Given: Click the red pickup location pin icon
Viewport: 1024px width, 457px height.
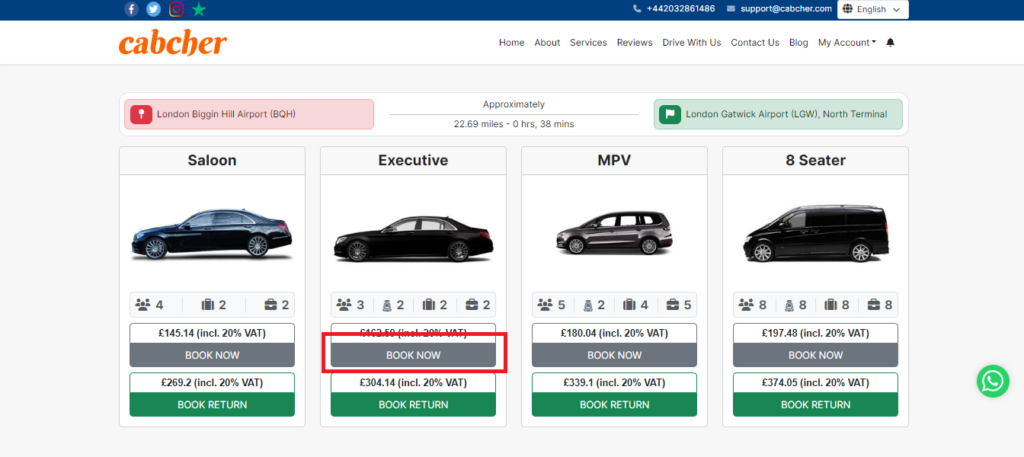Looking at the screenshot, I should click(141, 114).
